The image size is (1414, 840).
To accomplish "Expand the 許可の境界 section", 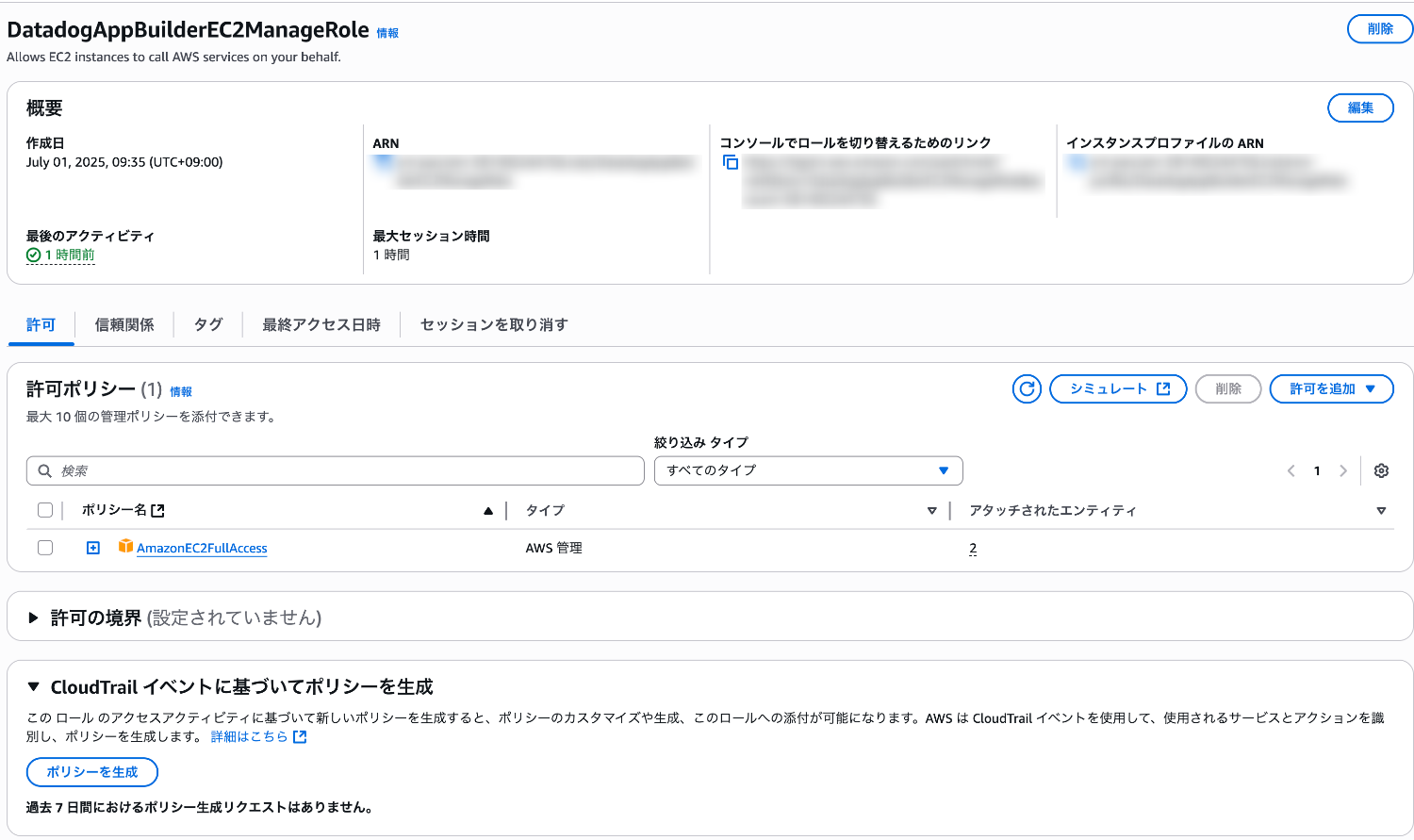I will 34,618.
